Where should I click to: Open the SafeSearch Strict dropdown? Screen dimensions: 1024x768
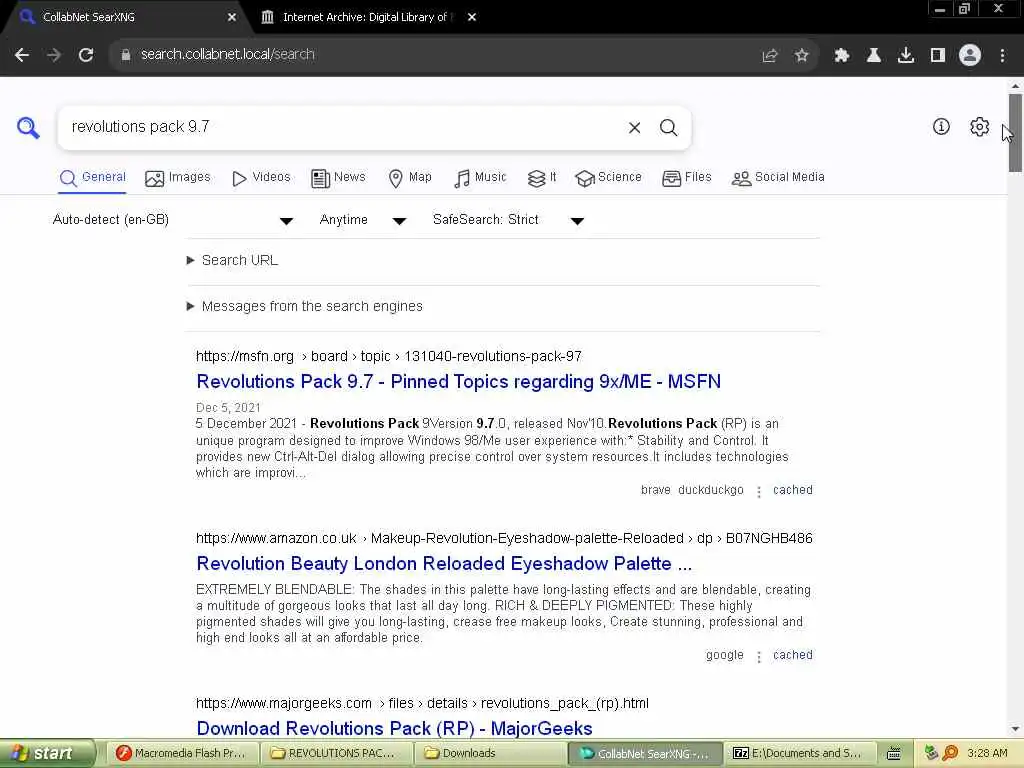(x=508, y=220)
